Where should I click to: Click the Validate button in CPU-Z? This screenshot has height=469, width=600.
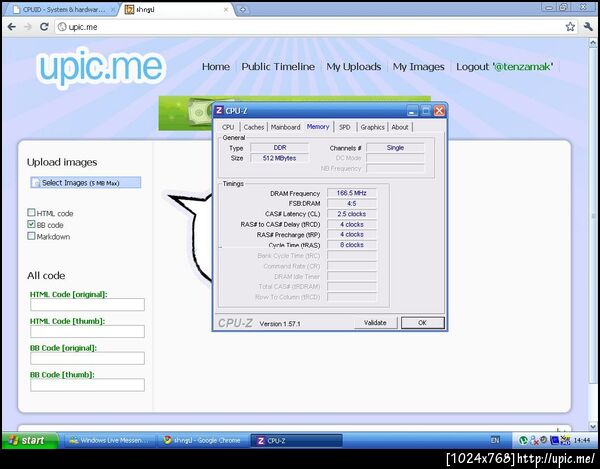(375, 323)
